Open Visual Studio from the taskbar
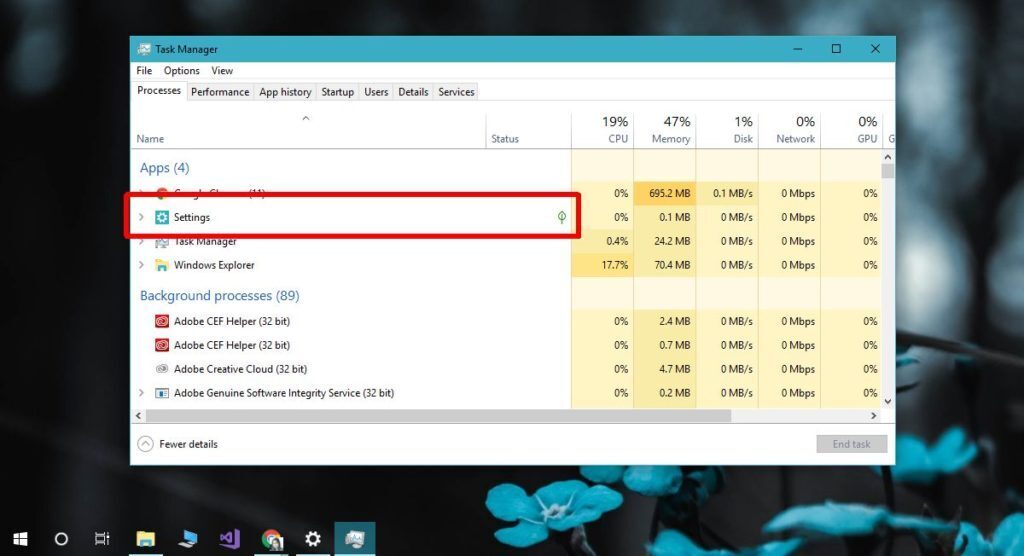 pyautogui.click(x=229, y=539)
